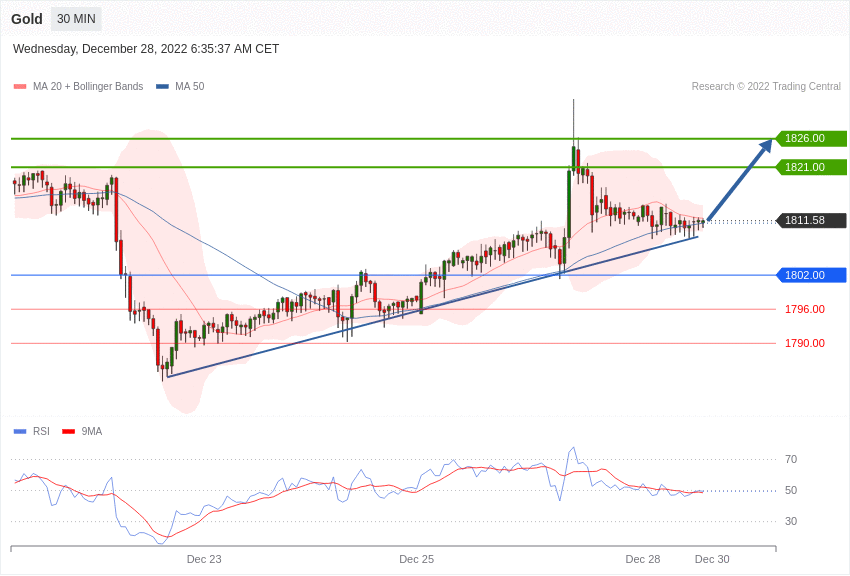Viewport: 850px width, 576px height.
Task: Click the MA 20 + Bollinger Bands legend label
Action: tap(88, 86)
